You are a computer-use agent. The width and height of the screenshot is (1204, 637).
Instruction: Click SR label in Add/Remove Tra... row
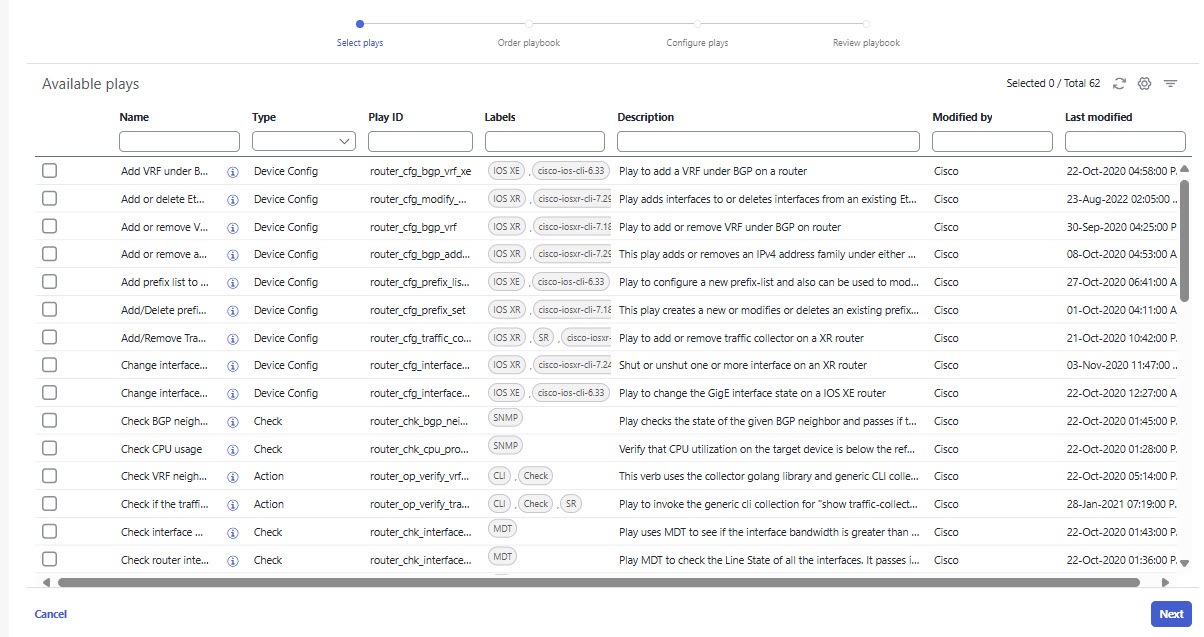click(545, 337)
